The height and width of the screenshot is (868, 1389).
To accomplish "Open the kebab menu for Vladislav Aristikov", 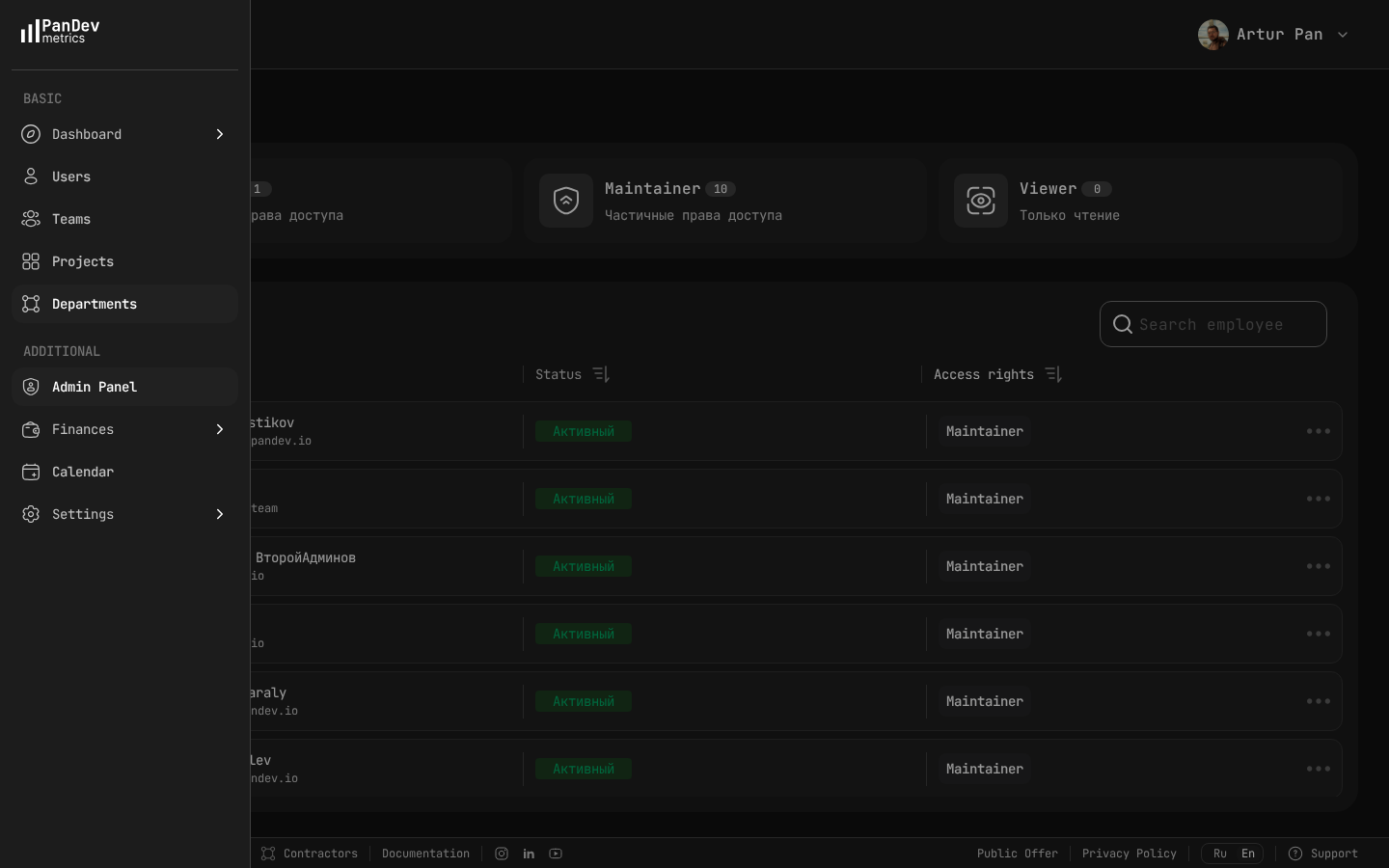I will tap(1319, 431).
